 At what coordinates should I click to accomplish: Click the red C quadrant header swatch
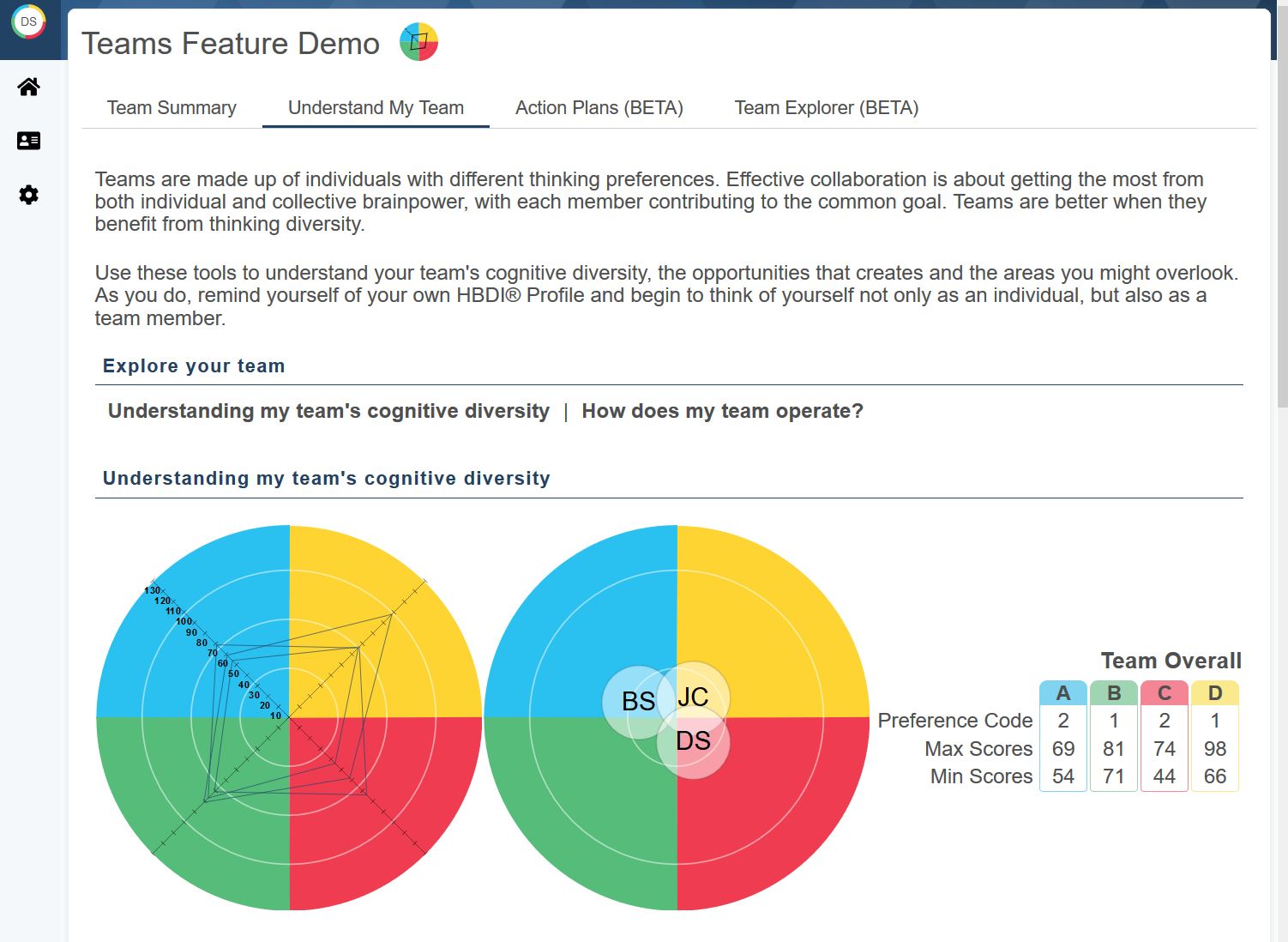1164,693
